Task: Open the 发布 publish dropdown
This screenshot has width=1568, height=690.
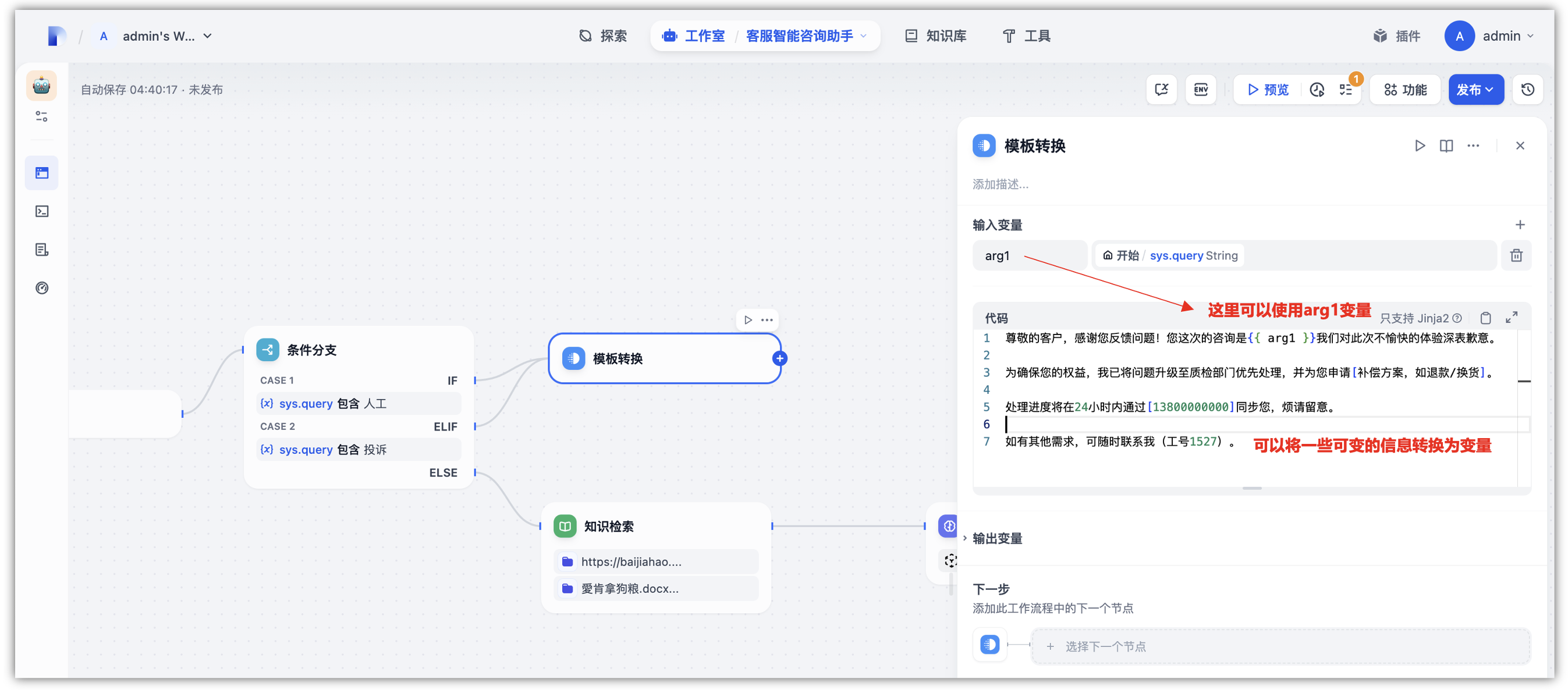Action: pos(1475,90)
